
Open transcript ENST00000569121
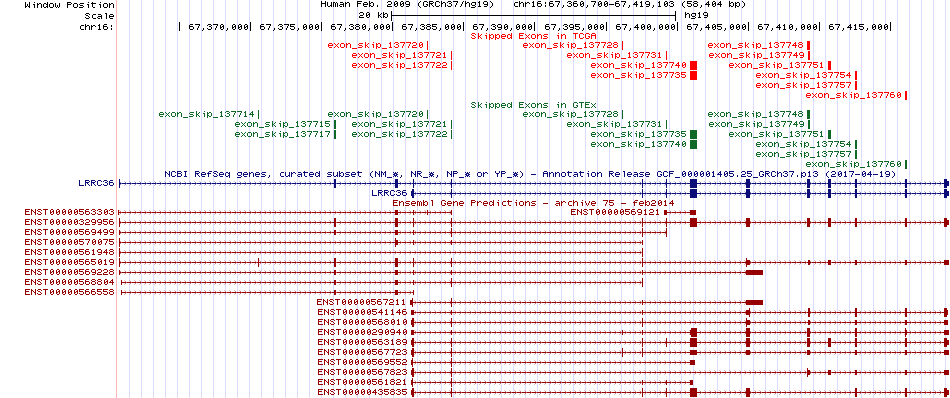click(615, 212)
